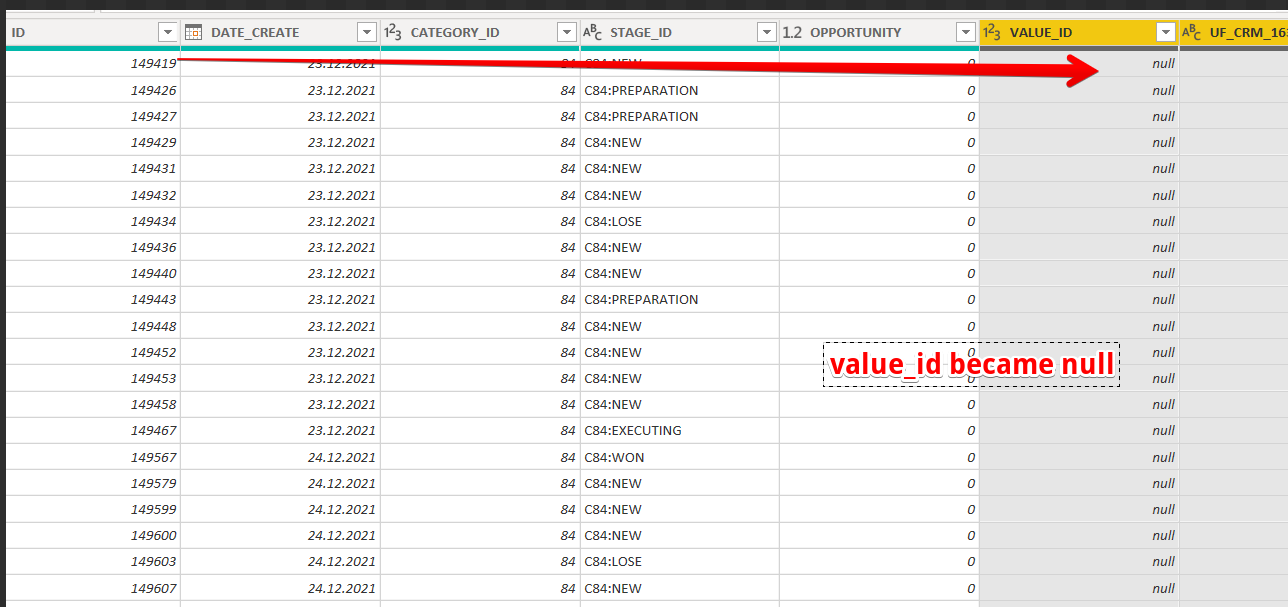Image resolution: width=1288 pixels, height=607 pixels.
Task: Click the 1.2 type icon of OPPORTUNITY column
Action: [x=792, y=32]
